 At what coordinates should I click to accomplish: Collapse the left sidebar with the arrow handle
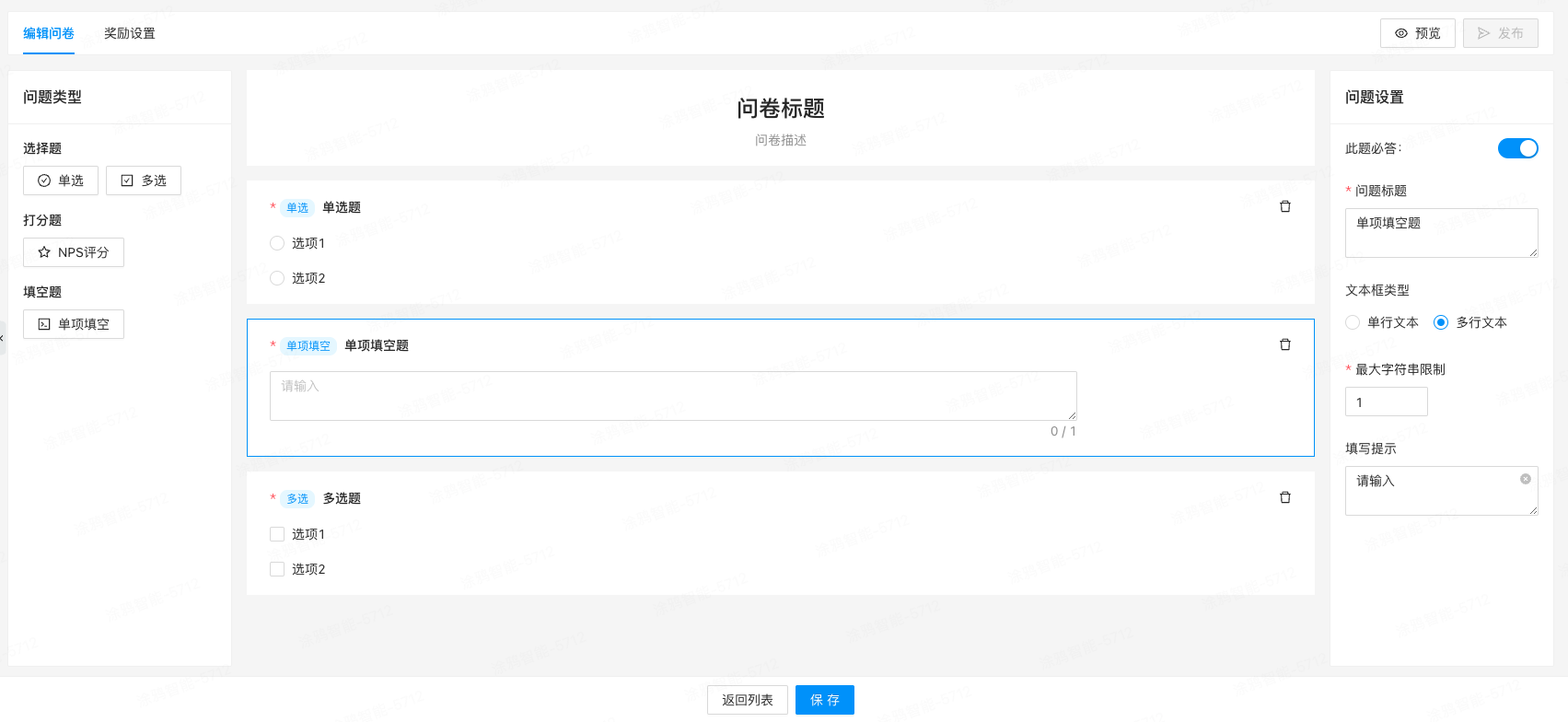tap(3, 338)
